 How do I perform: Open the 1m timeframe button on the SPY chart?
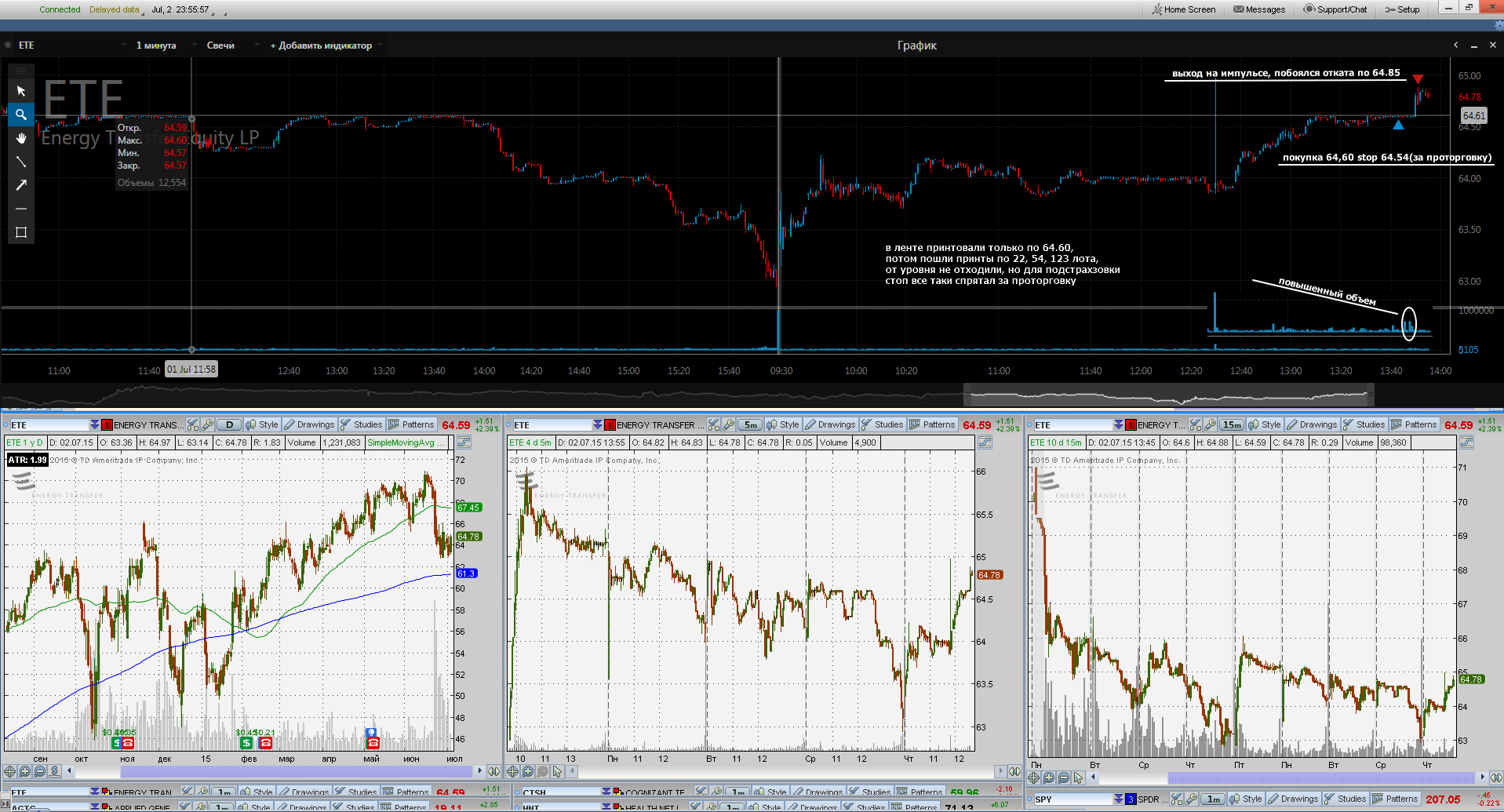pos(1214,799)
